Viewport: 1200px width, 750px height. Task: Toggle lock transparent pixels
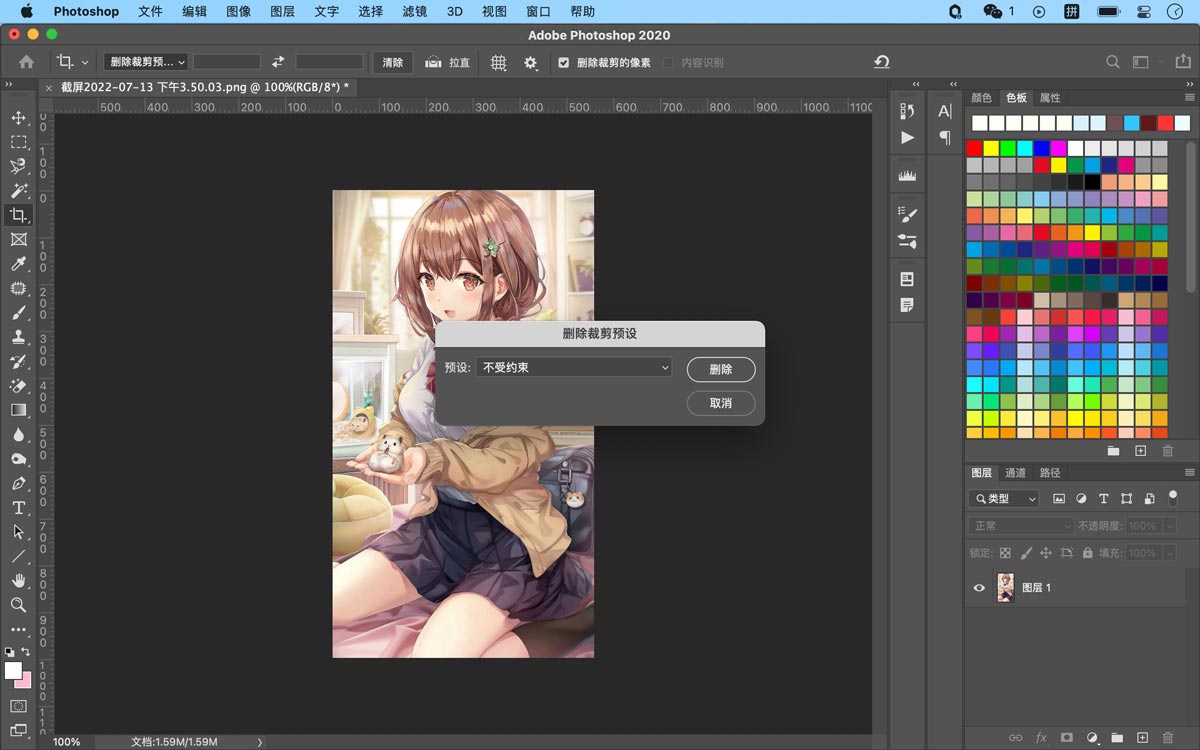click(1005, 553)
